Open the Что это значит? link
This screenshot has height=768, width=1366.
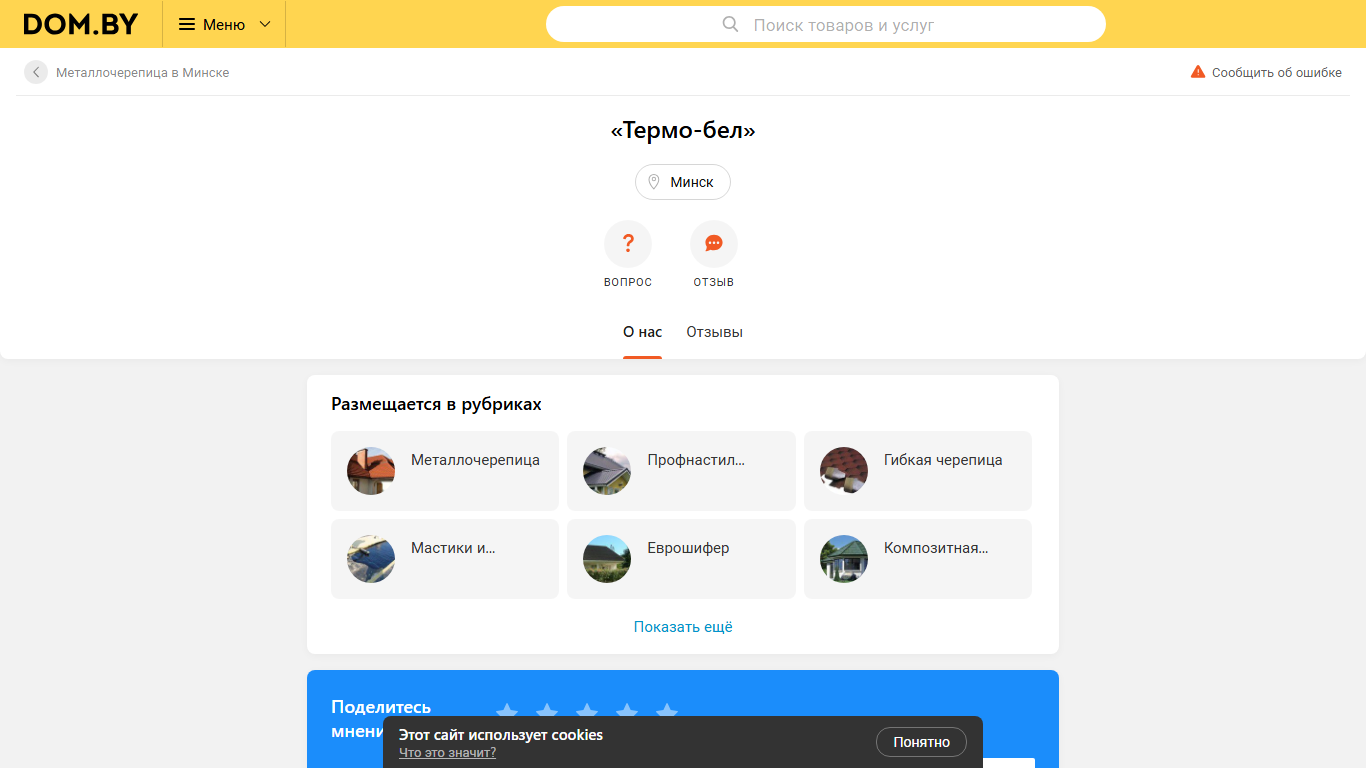click(x=447, y=752)
